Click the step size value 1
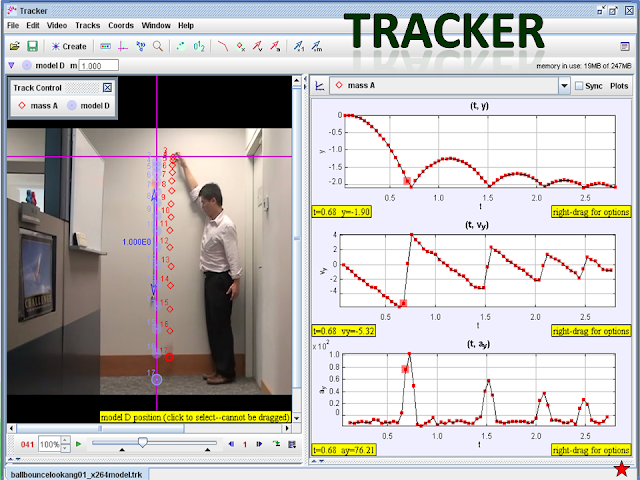The height and width of the screenshot is (480, 640). pos(245,444)
